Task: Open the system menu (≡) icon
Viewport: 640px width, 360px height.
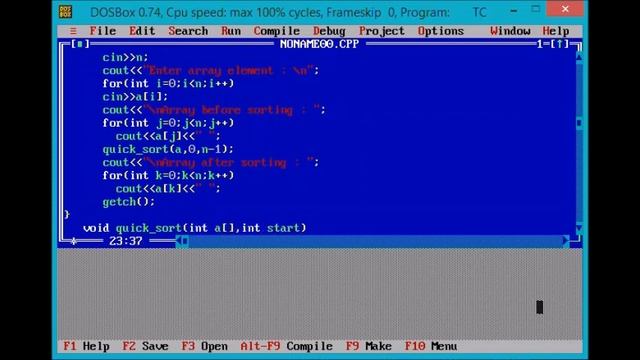Action: coord(73,31)
